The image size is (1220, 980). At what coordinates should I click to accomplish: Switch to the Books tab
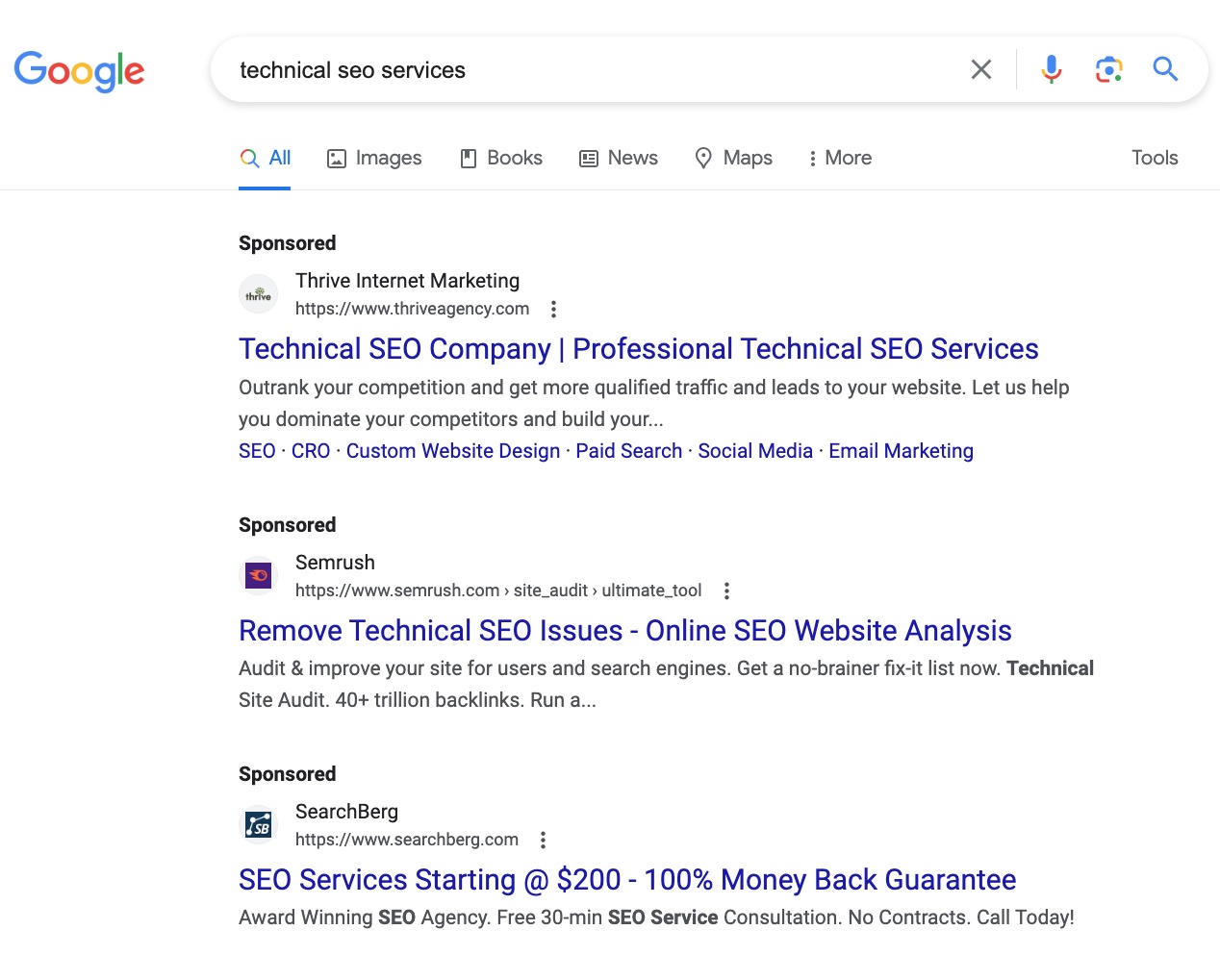pyautogui.click(x=501, y=158)
